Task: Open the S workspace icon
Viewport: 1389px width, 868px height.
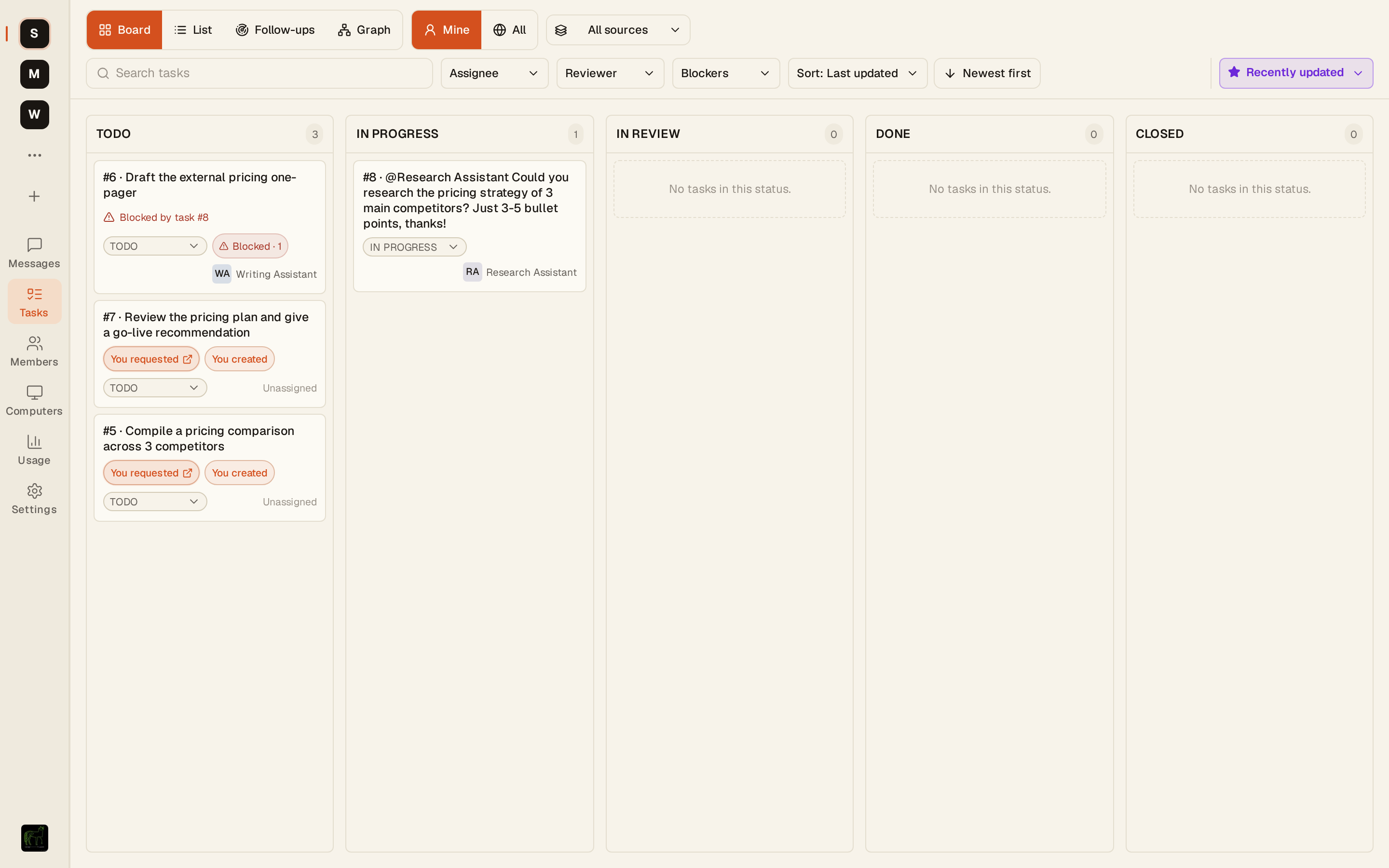Action: click(x=34, y=33)
